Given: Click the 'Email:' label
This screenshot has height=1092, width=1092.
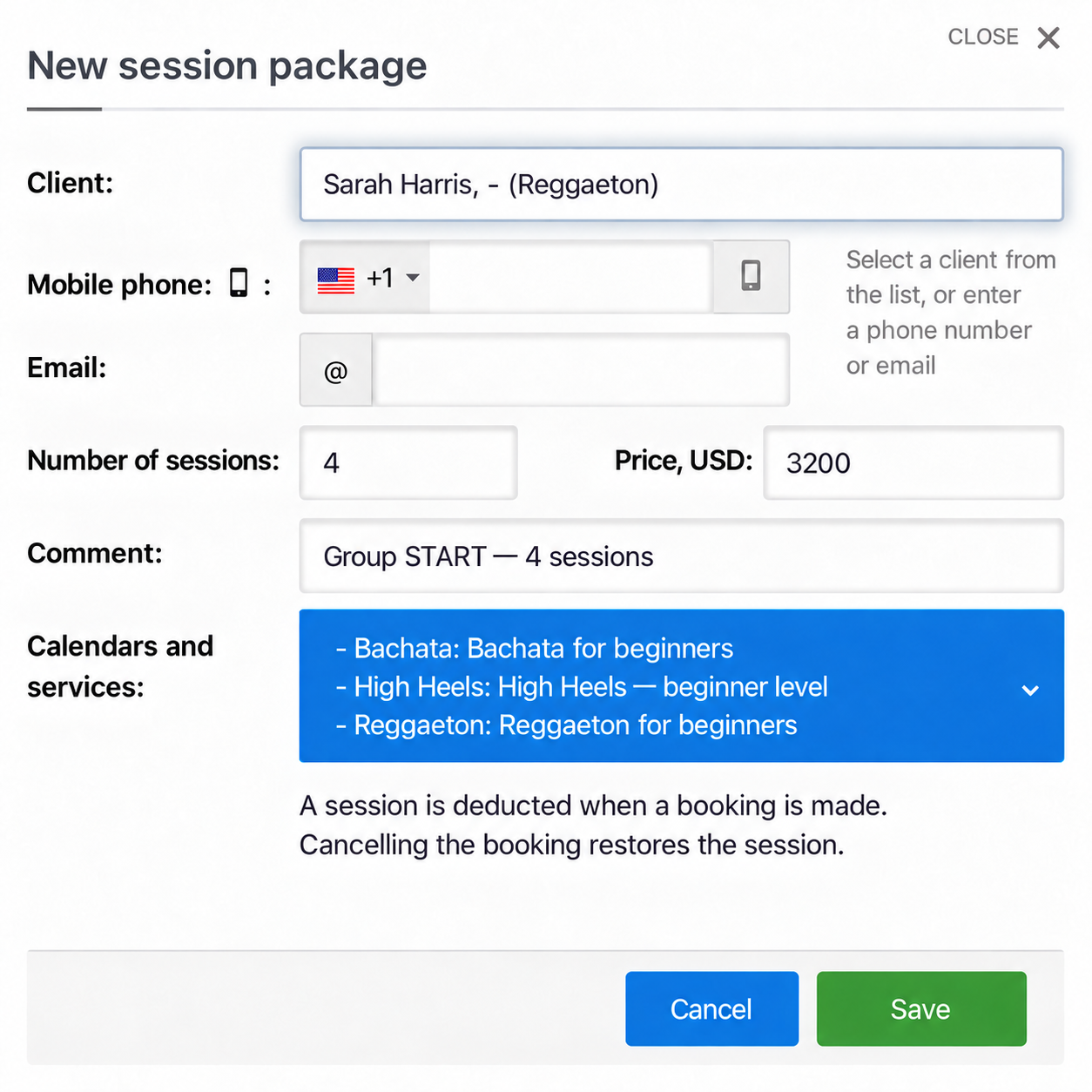Looking at the screenshot, I should point(67,367).
